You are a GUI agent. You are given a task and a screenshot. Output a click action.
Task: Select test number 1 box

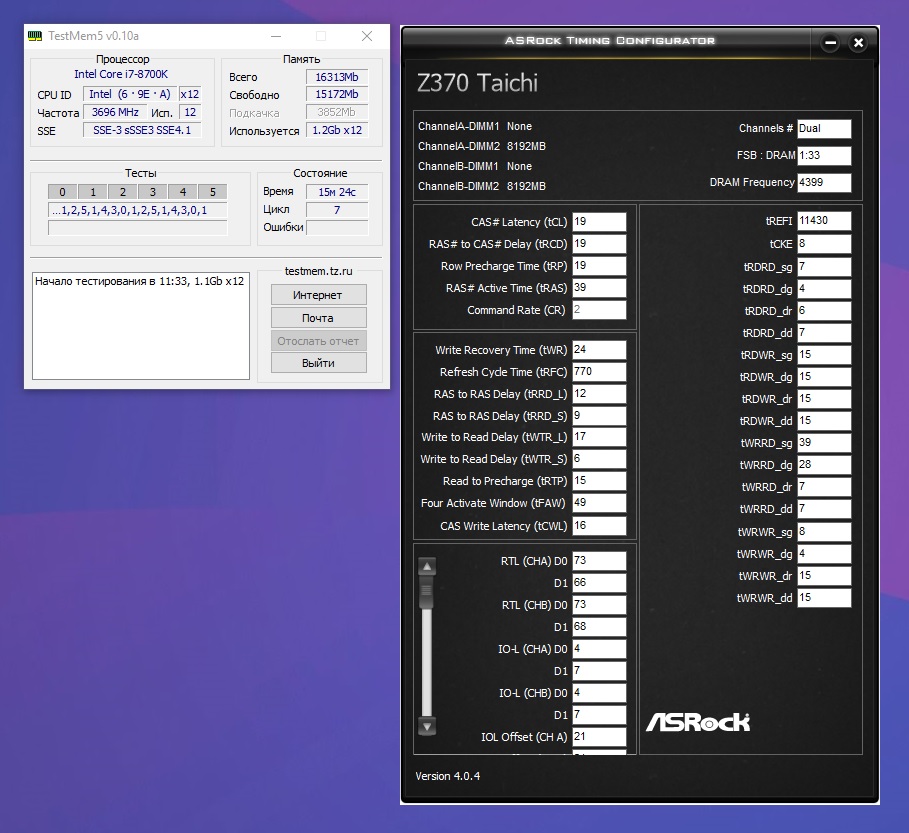[x=93, y=192]
